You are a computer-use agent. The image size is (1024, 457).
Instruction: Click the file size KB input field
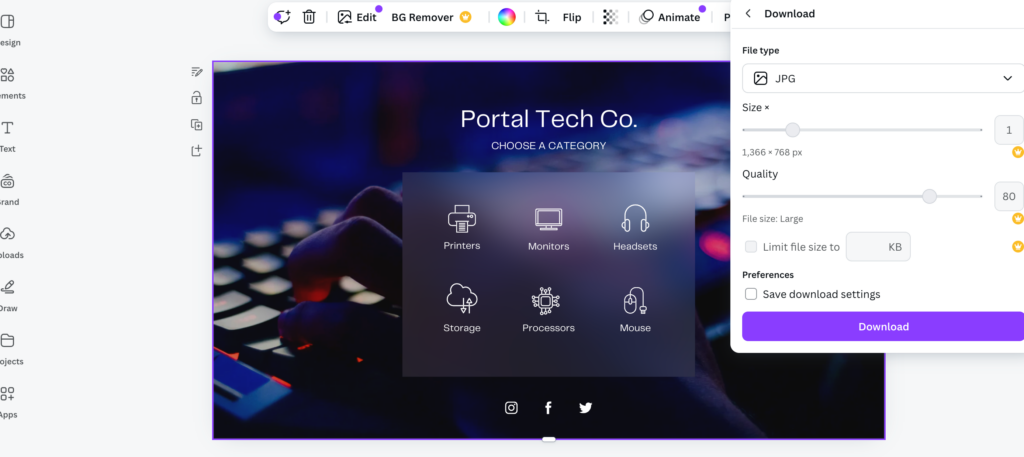pyautogui.click(x=878, y=247)
